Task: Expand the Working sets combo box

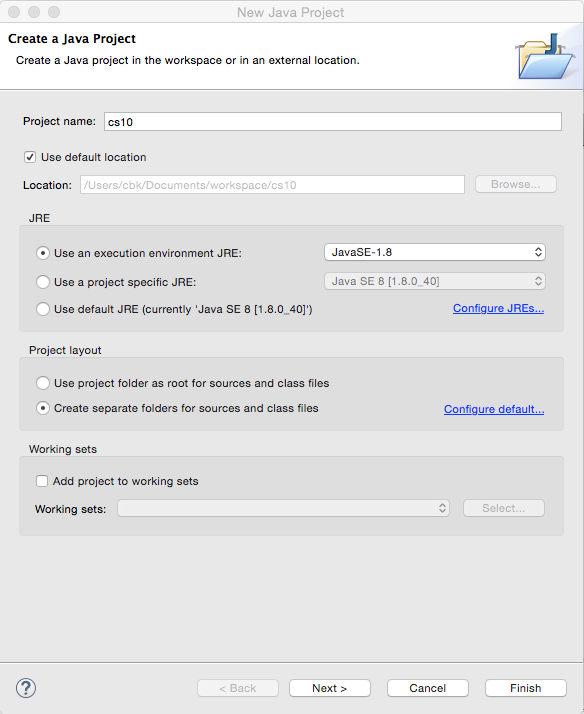Action: point(283,508)
